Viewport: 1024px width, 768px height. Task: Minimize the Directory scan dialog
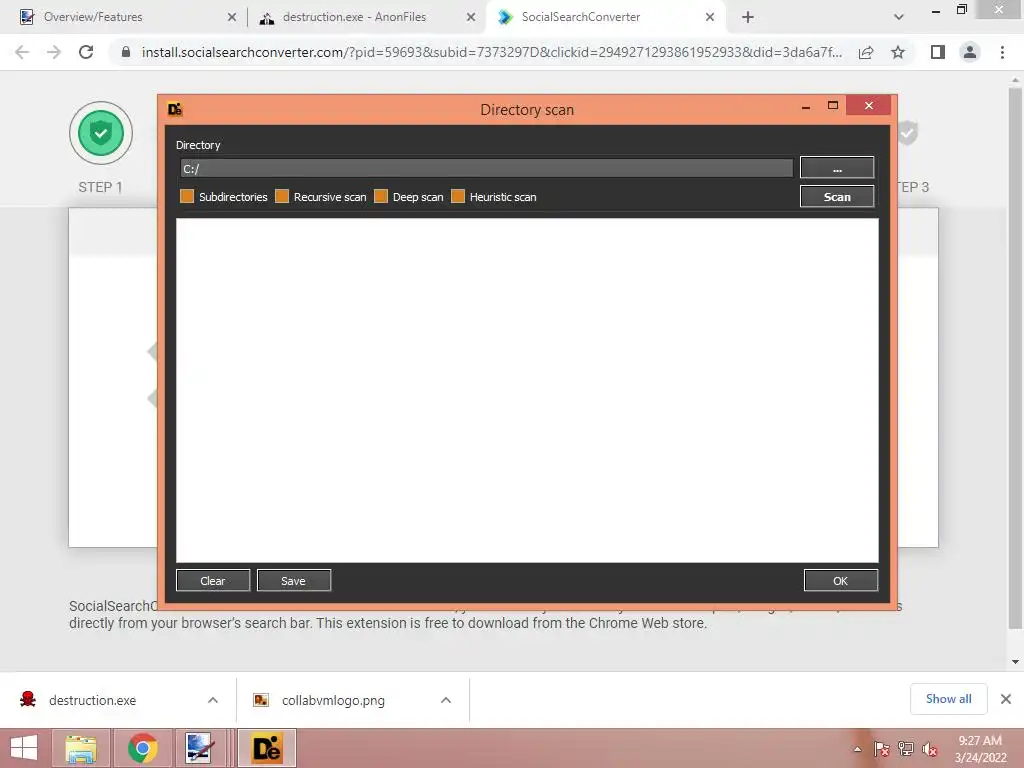point(806,106)
